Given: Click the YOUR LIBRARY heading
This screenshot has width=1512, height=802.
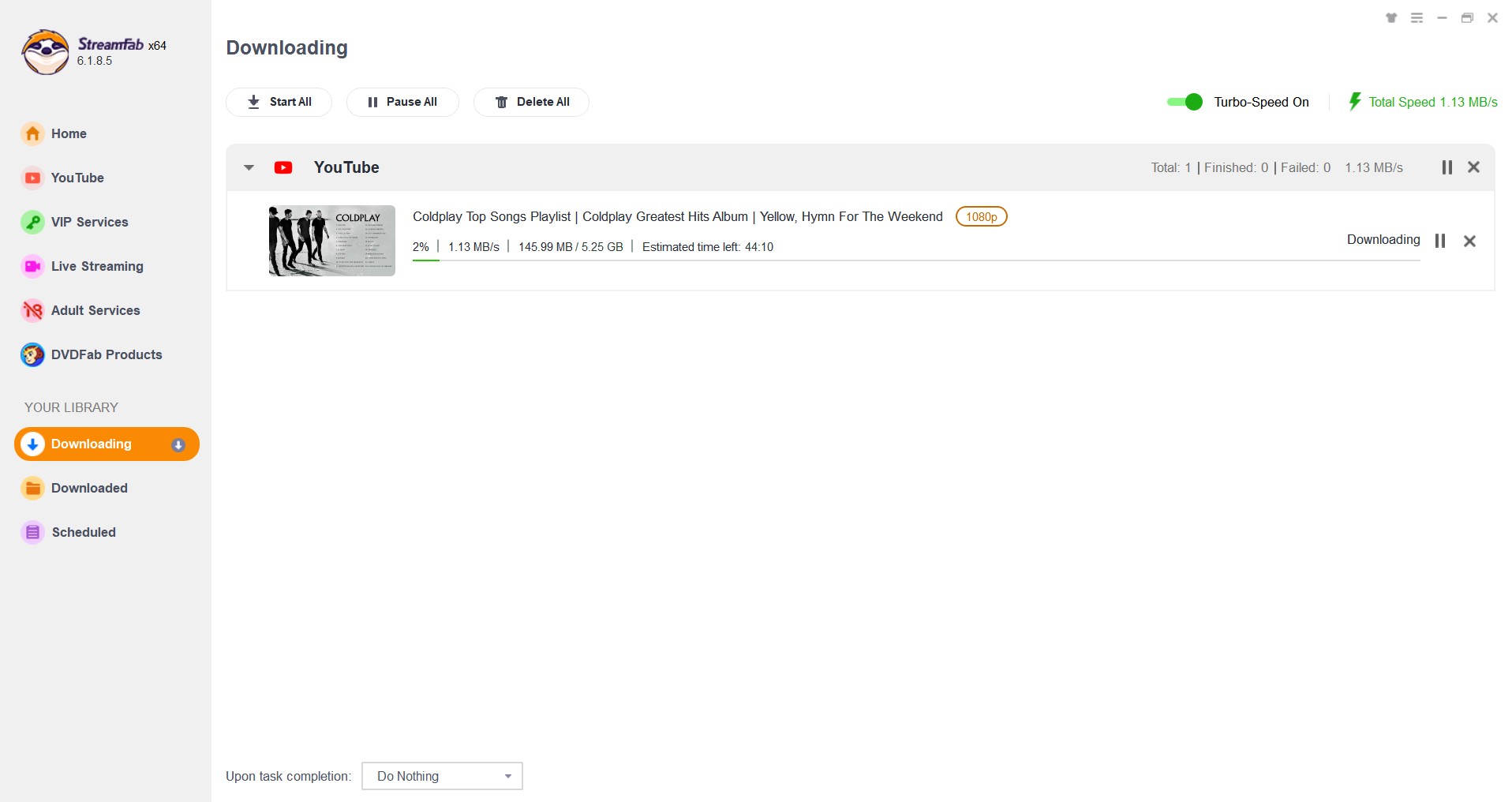Looking at the screenshot, I should click(71, 407).
